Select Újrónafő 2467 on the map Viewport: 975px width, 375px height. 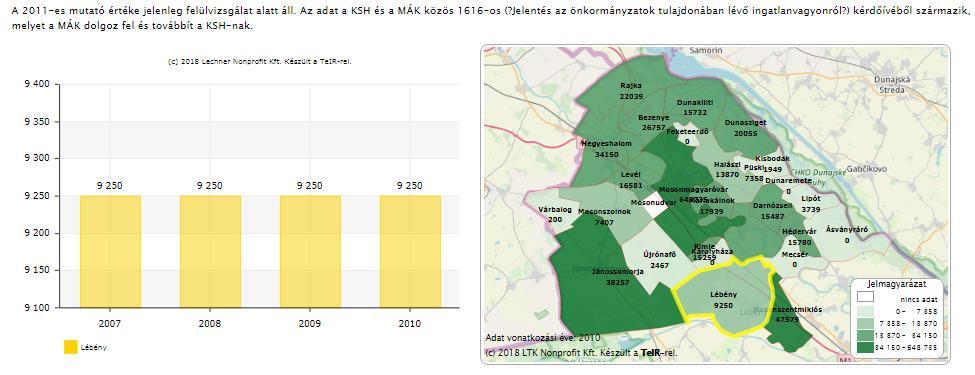coord(659,259)
